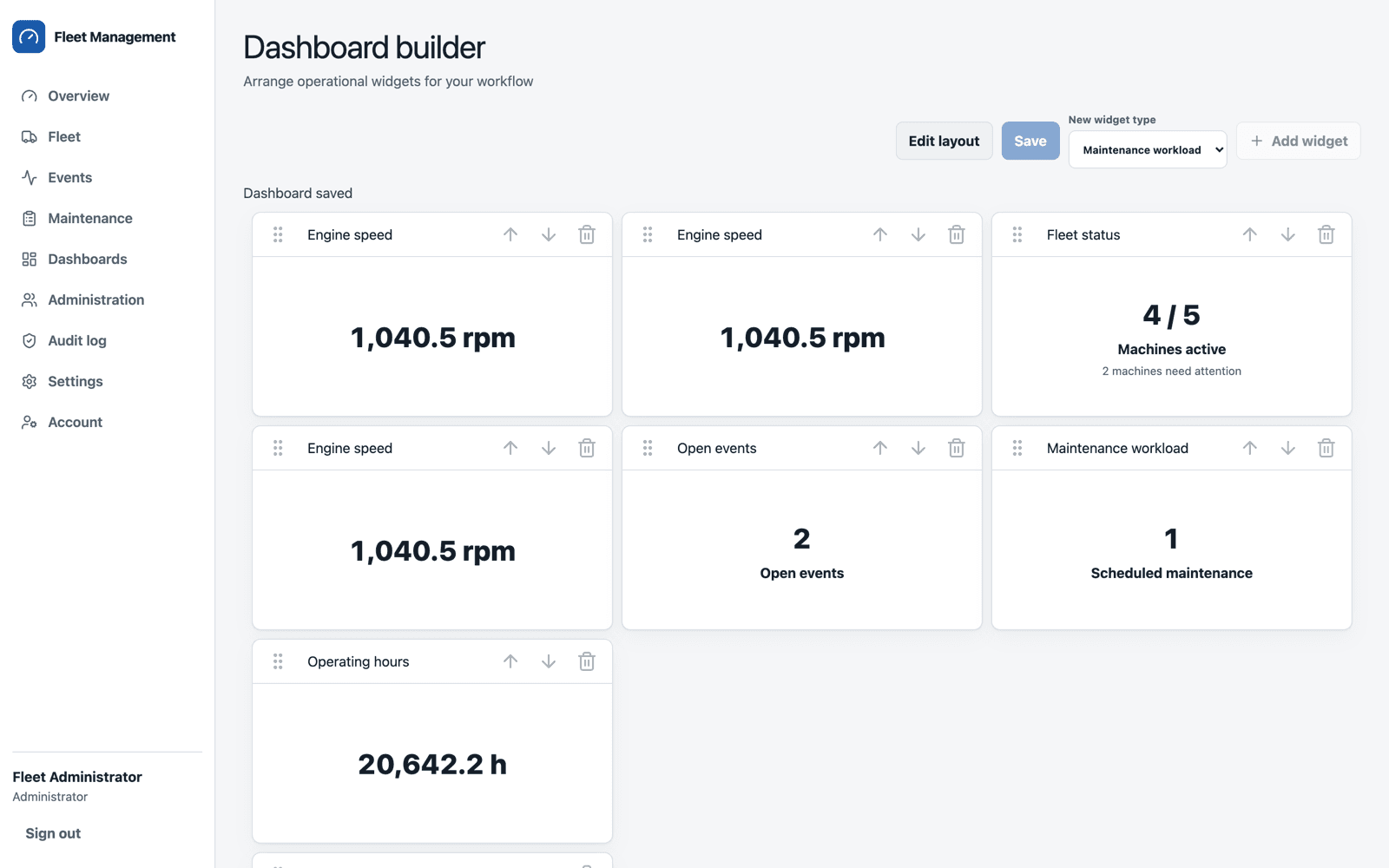
Task: Click the Audit log shield icon
Action: [30, 341]
